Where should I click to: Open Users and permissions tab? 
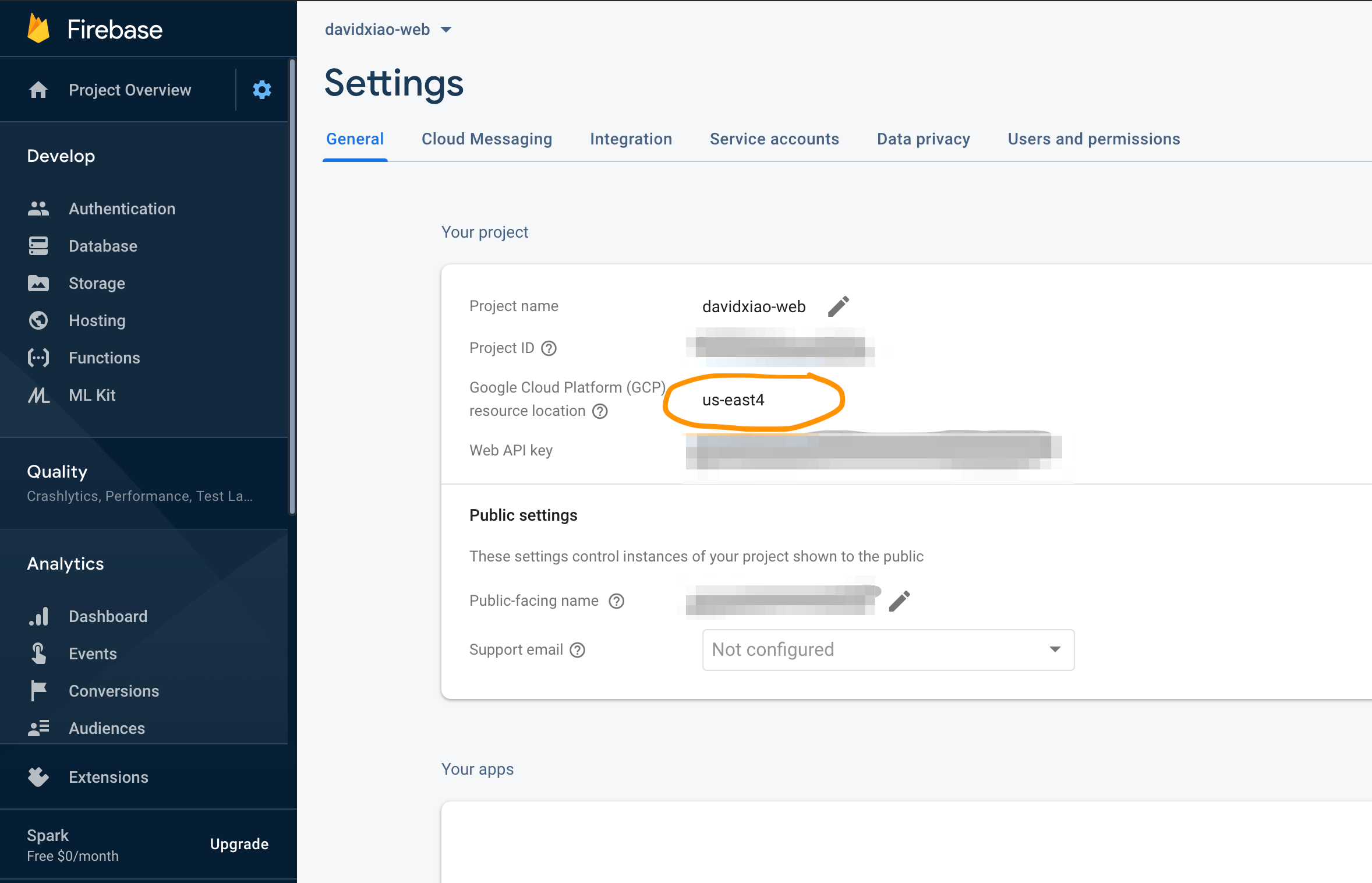click(1094, 139)
